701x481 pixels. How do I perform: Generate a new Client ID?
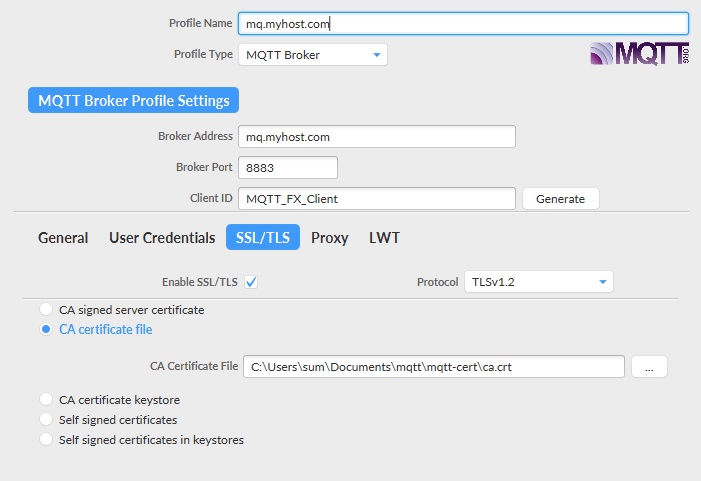(561, 199)
